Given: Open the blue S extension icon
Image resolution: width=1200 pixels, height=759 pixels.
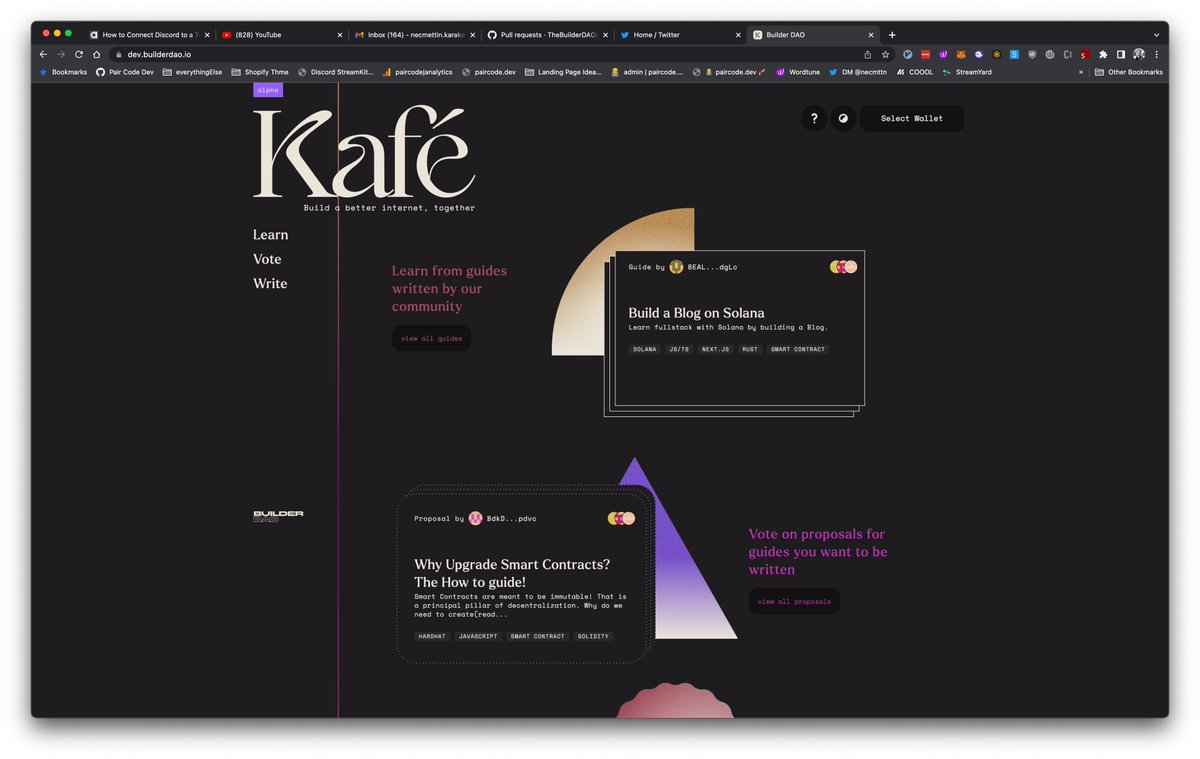Looking at the screenshot, I should coord(1014,54).
